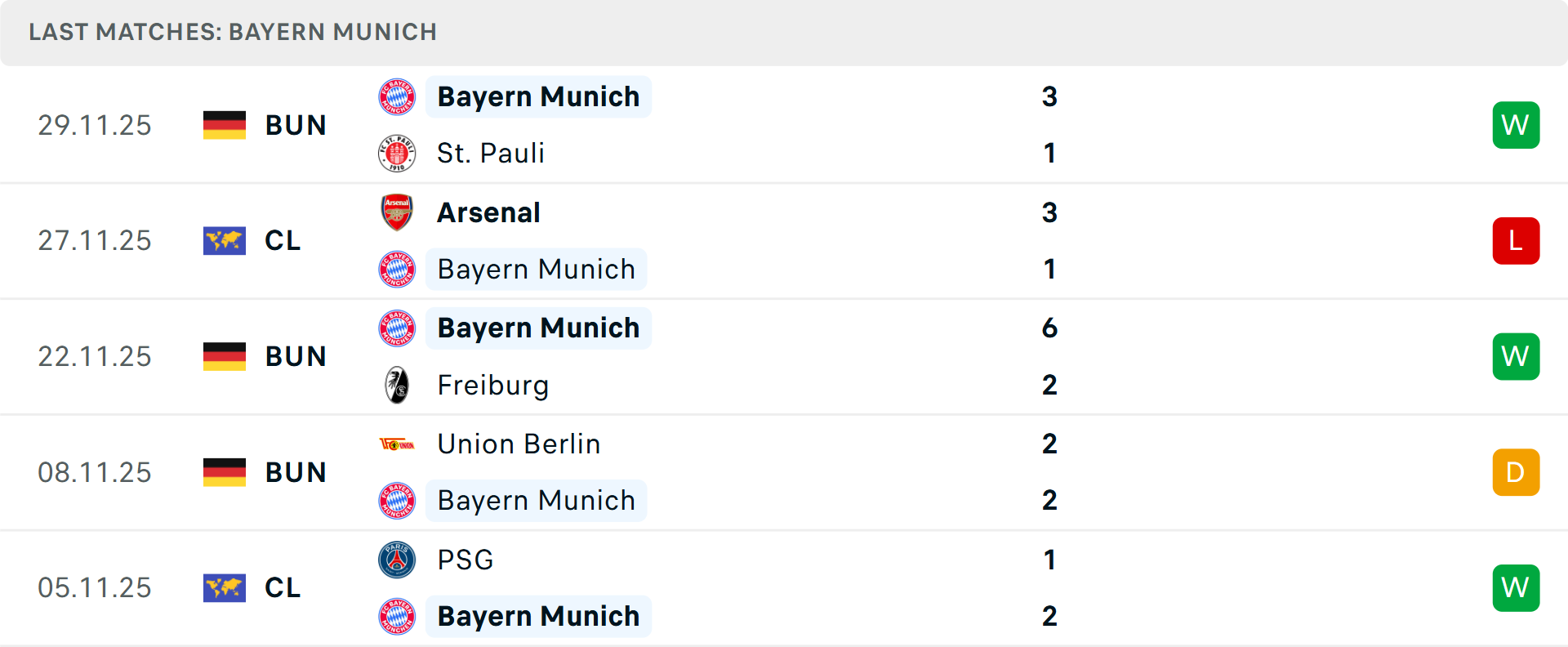This screenshot has height=647, width=1568.
Task: Click the St. Pauli club crest
Action: [x=397, y=154]
